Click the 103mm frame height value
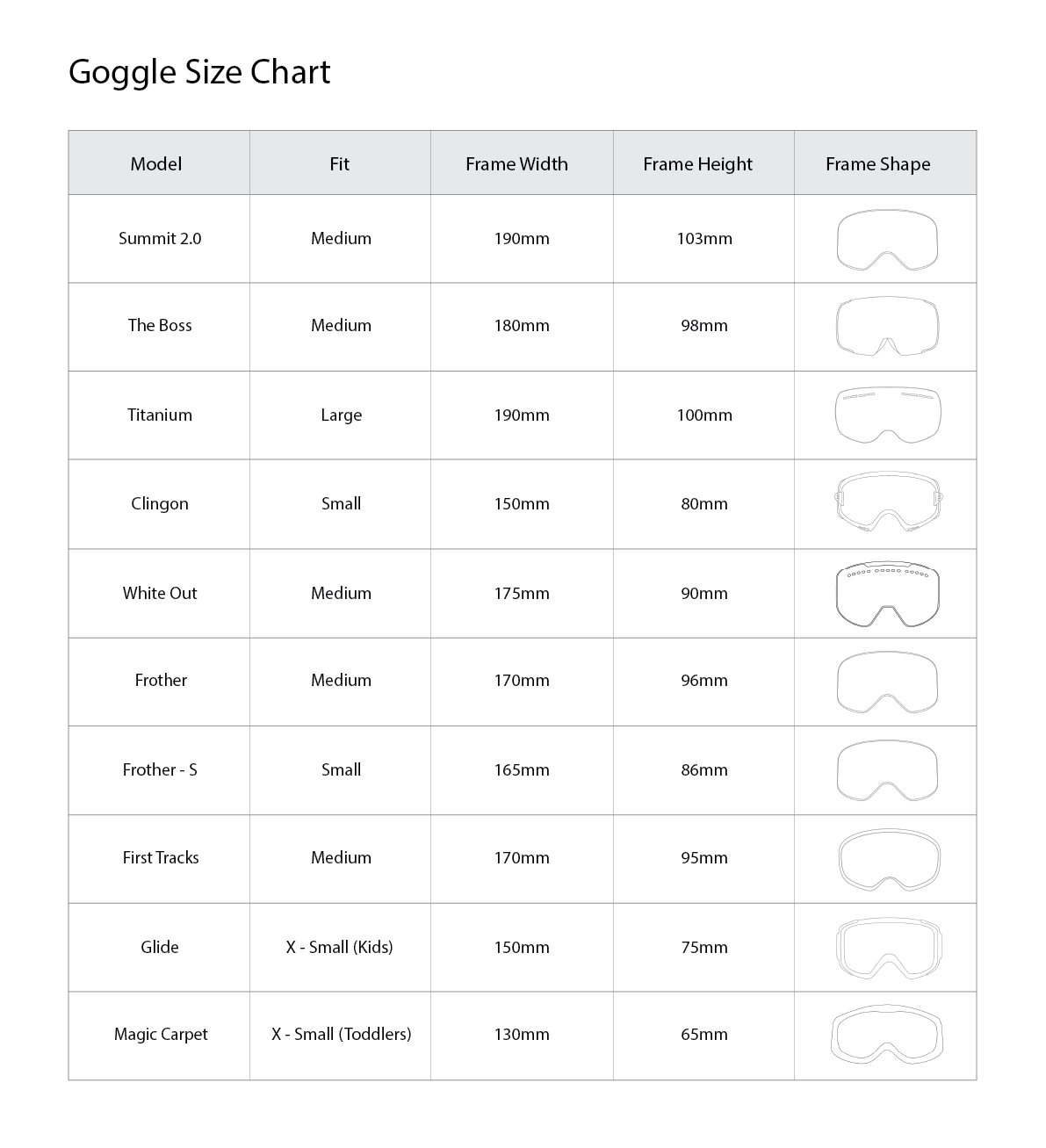Viewport: 1046px width, 1148px height. 704,239
